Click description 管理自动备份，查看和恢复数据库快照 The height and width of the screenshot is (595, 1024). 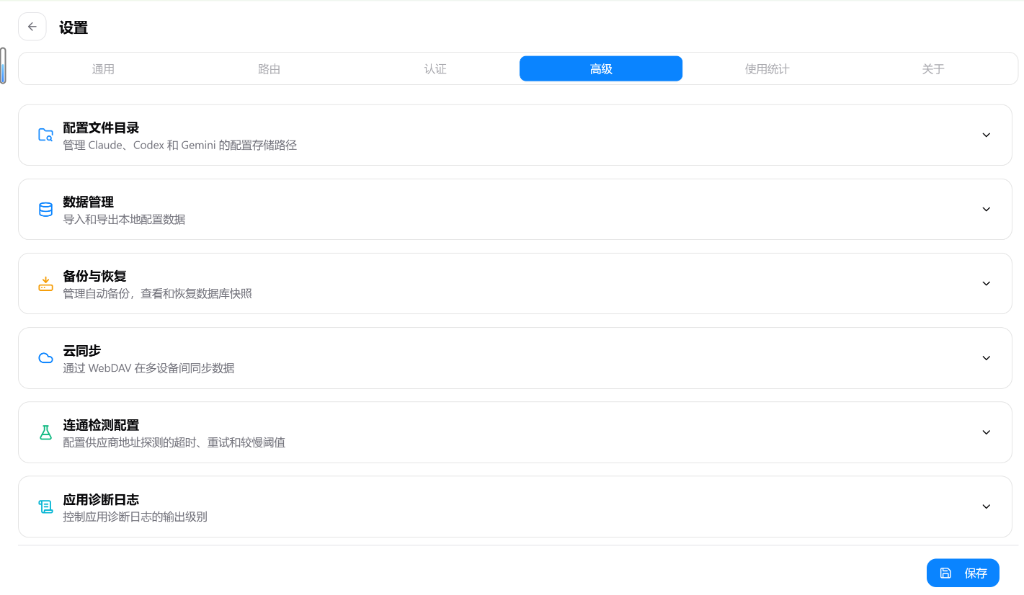tap(157, 294)
